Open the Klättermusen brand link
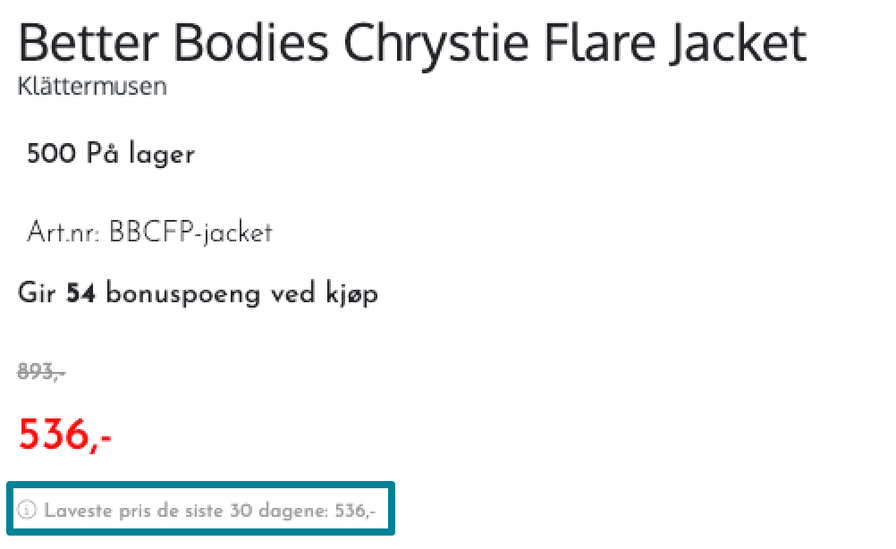Screen dimensions: 896x549 pos(92,87)
